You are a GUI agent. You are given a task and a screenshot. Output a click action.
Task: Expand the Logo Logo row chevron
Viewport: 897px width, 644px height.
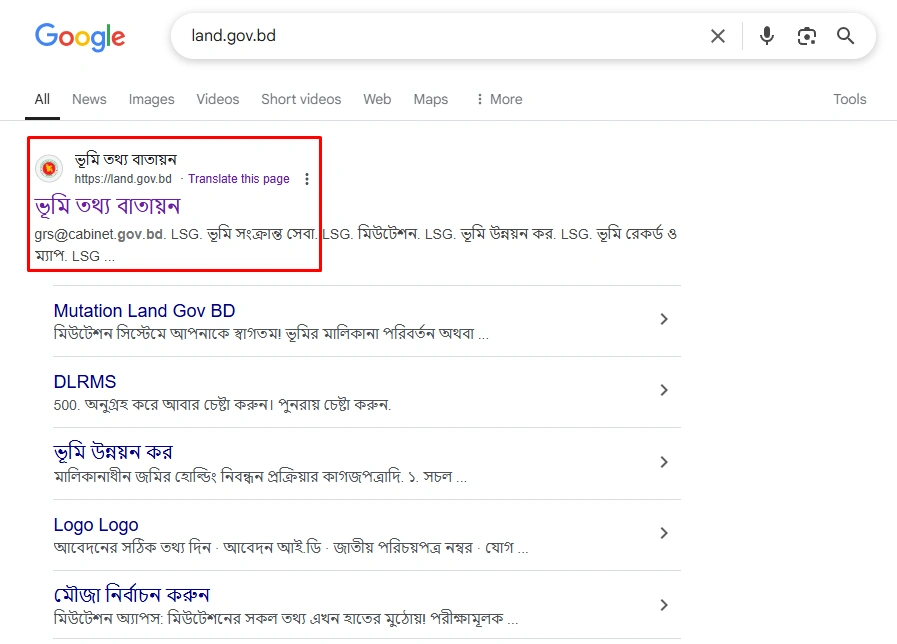[x=664, y=533]
